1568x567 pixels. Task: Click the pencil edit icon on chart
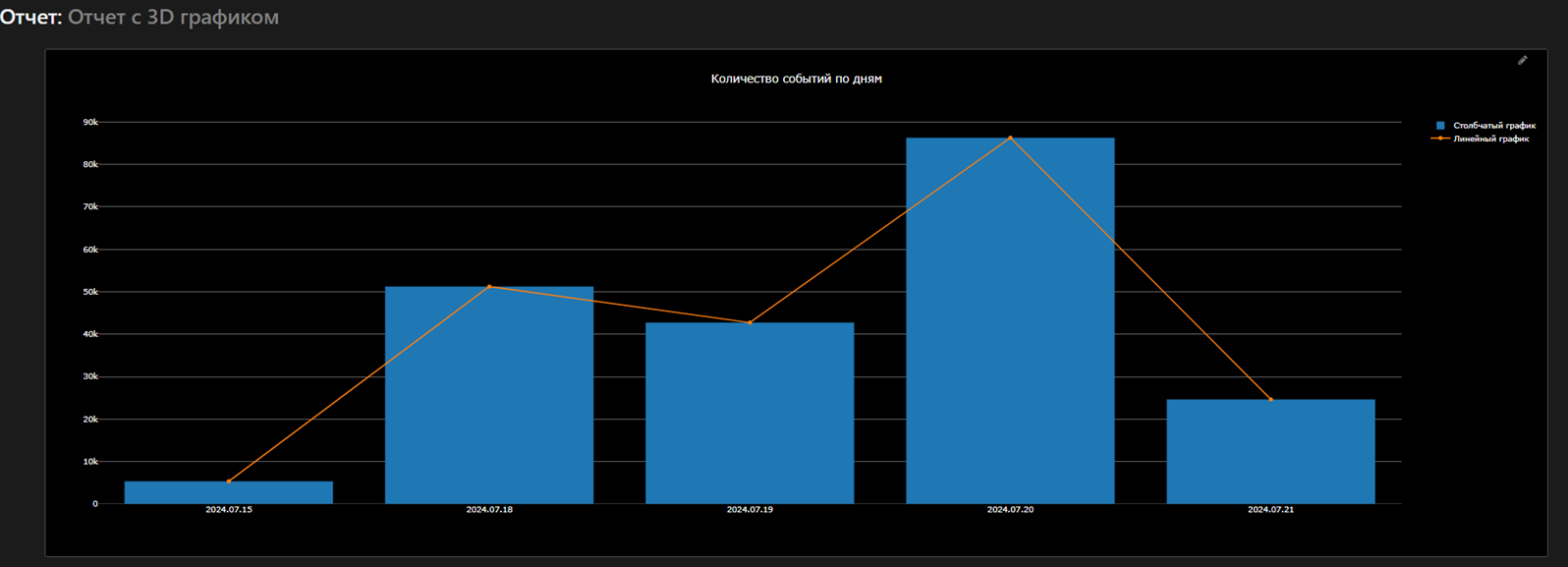tap(1522, 61)
